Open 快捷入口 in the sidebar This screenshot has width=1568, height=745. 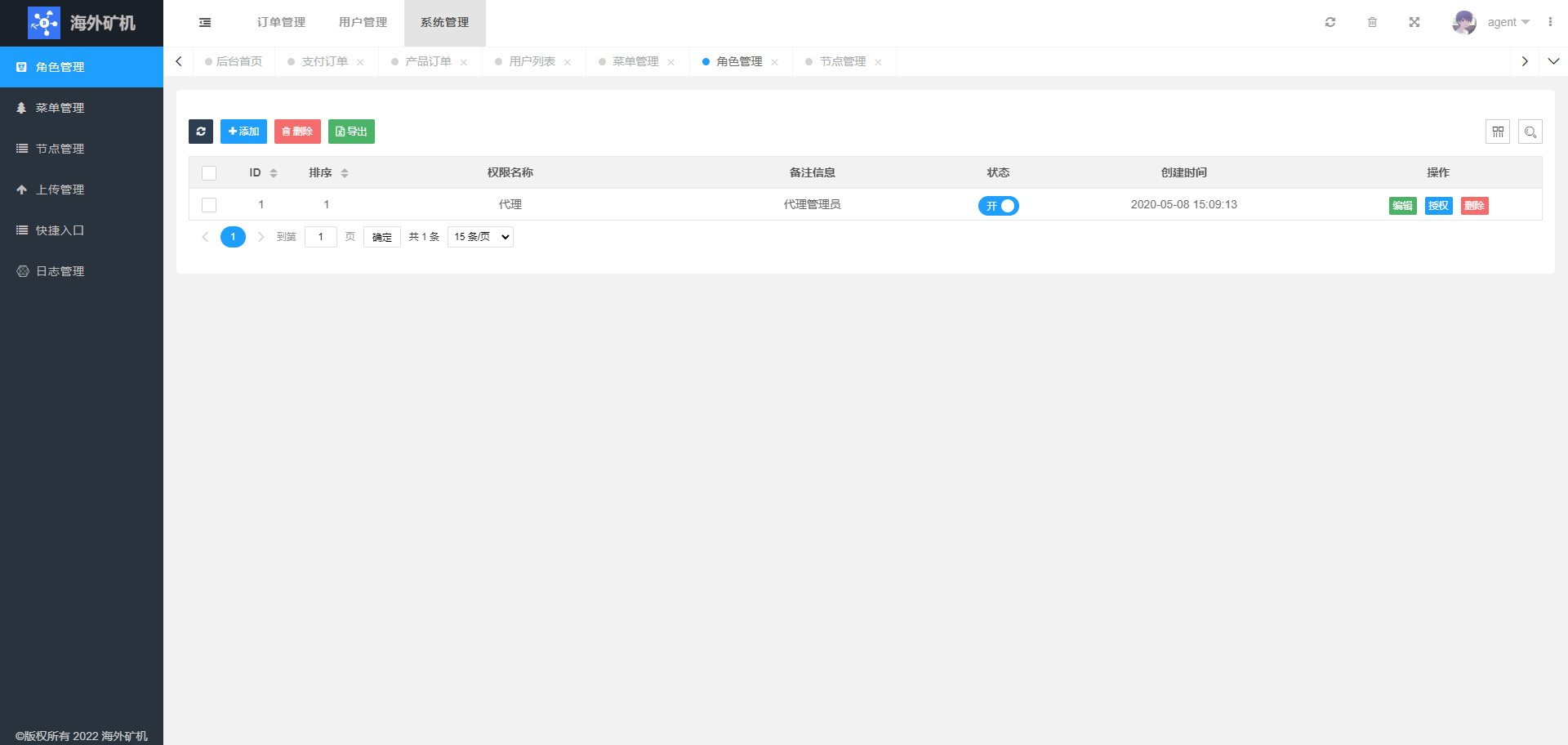click(x=82, y=230)
